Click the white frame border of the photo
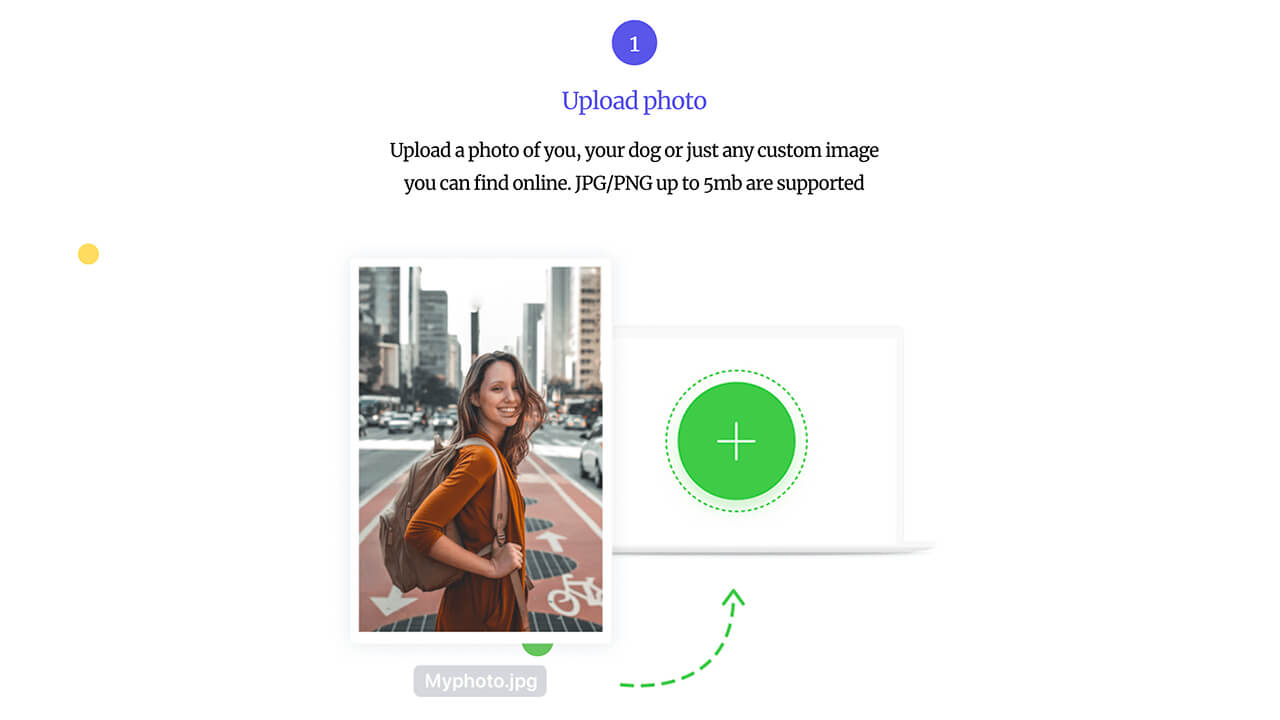The height and width of the screenshot is (720, 1280). 354,450
